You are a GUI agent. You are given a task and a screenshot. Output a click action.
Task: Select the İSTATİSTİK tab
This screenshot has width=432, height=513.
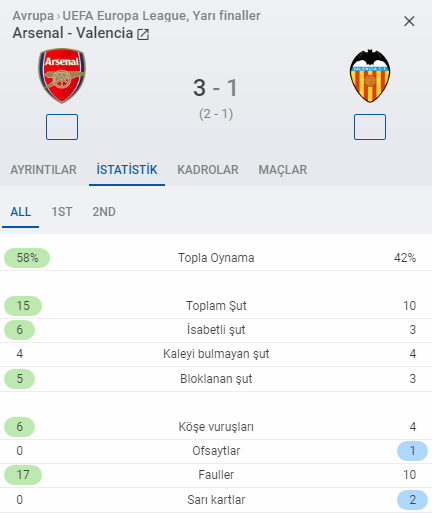pos(127,170)
